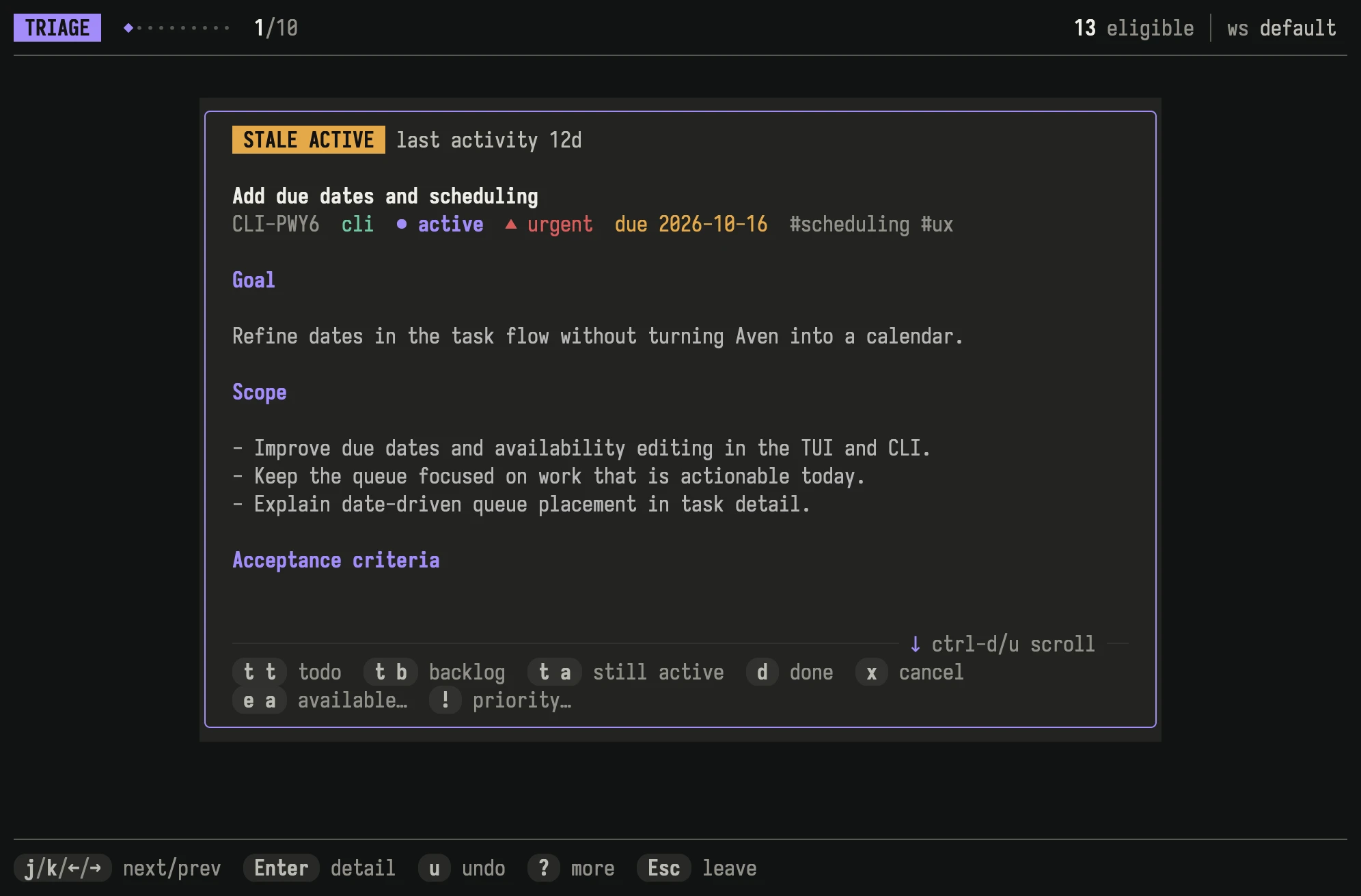The height and width of the screenshot is (896, 1361).
Task: Click the ctrl-d/u scroll hint
Action: pyautogui.click(x=1014, y=644)
